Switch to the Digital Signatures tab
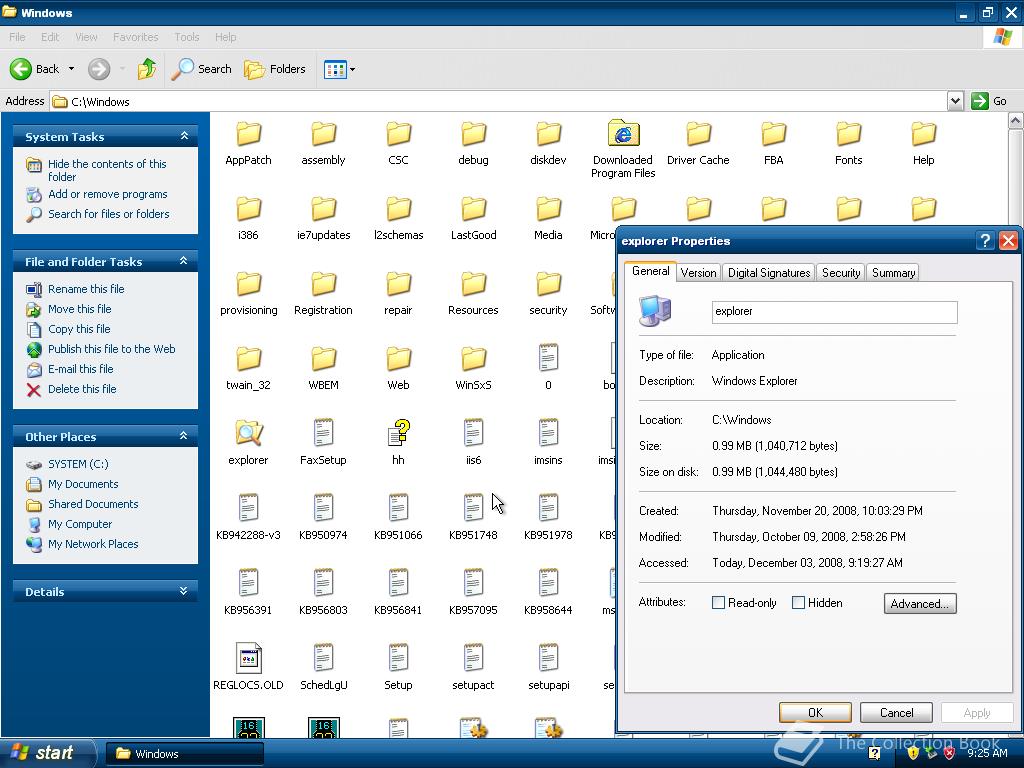1024x768 pixels. click(x=769, y=273)
